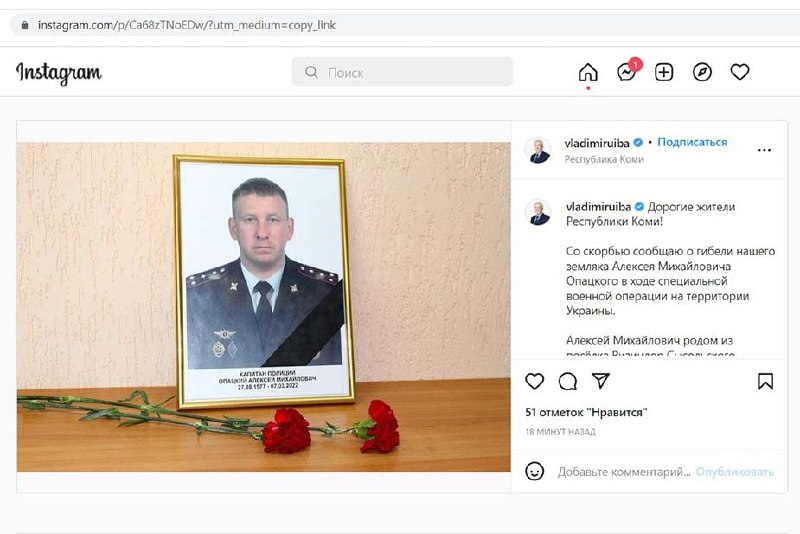Open post options three-dots menu
Screen dimensions: 800x534
click(764, 150)
